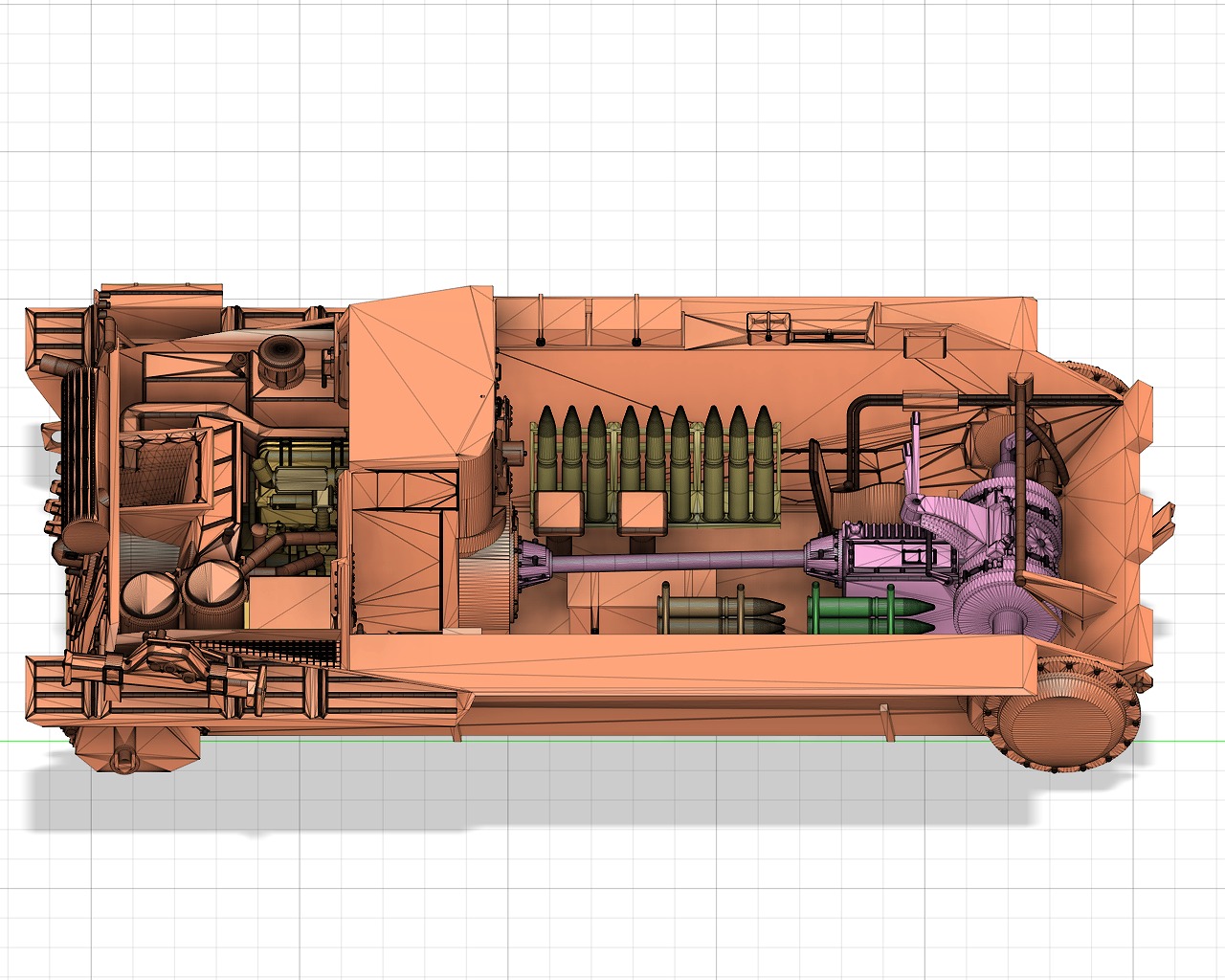Select the right twin cylindrical air filter
This screenshot has width=1225, height=980.
tap(214, 590)
